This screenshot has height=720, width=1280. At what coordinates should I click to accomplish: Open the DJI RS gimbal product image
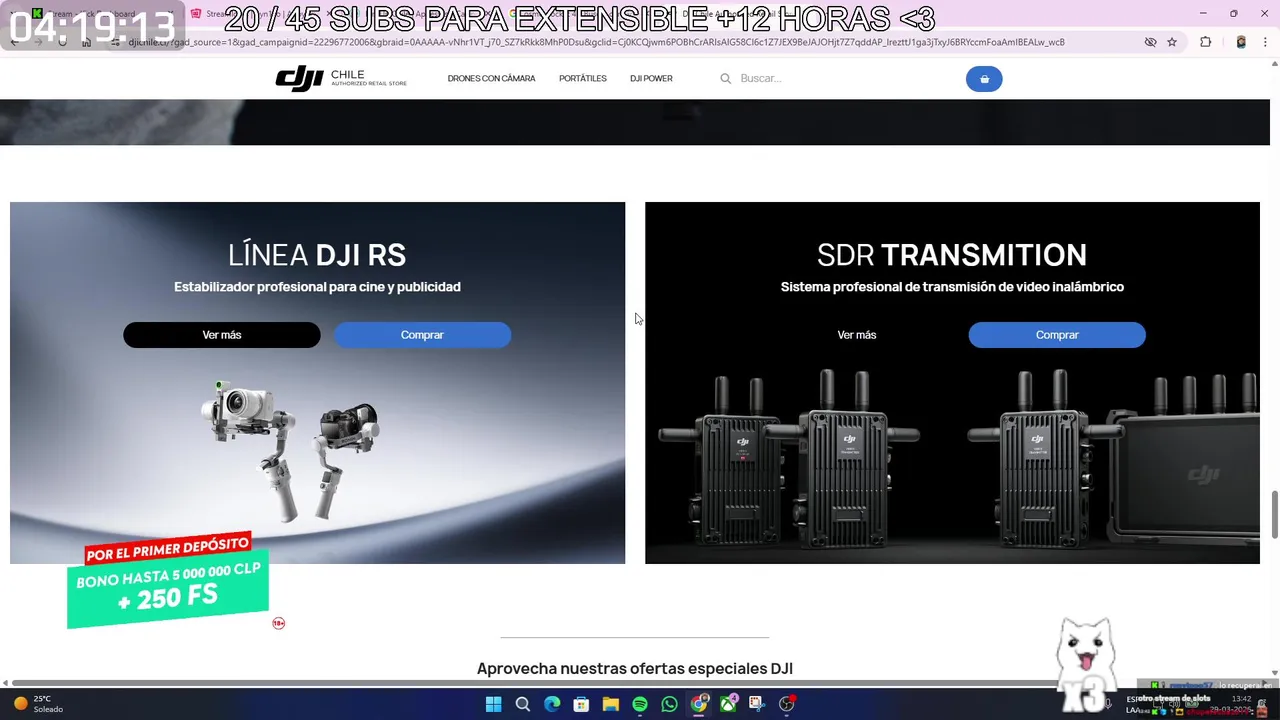click(x=291, y=450)
